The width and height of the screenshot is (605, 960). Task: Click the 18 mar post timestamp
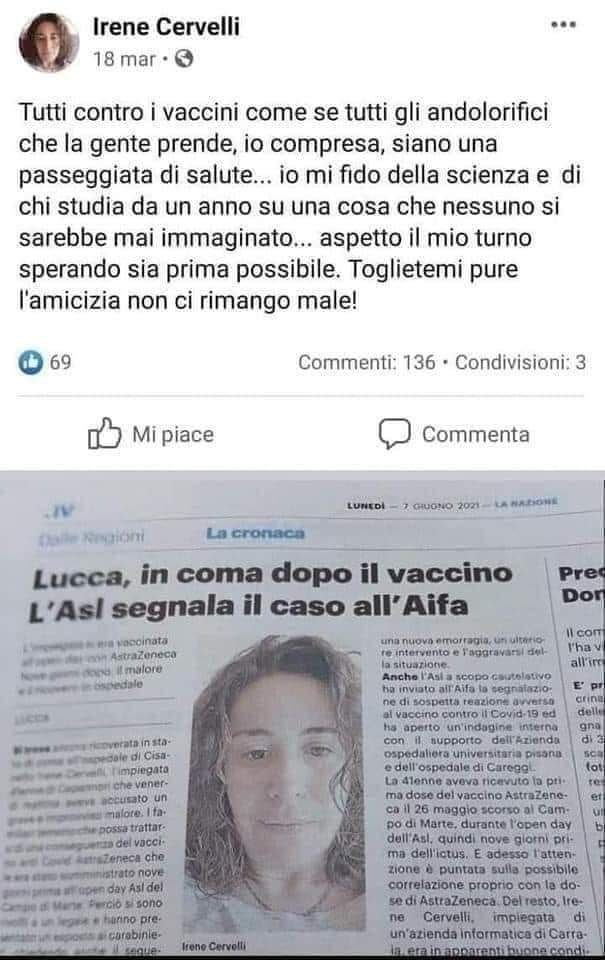click(124, 59)
